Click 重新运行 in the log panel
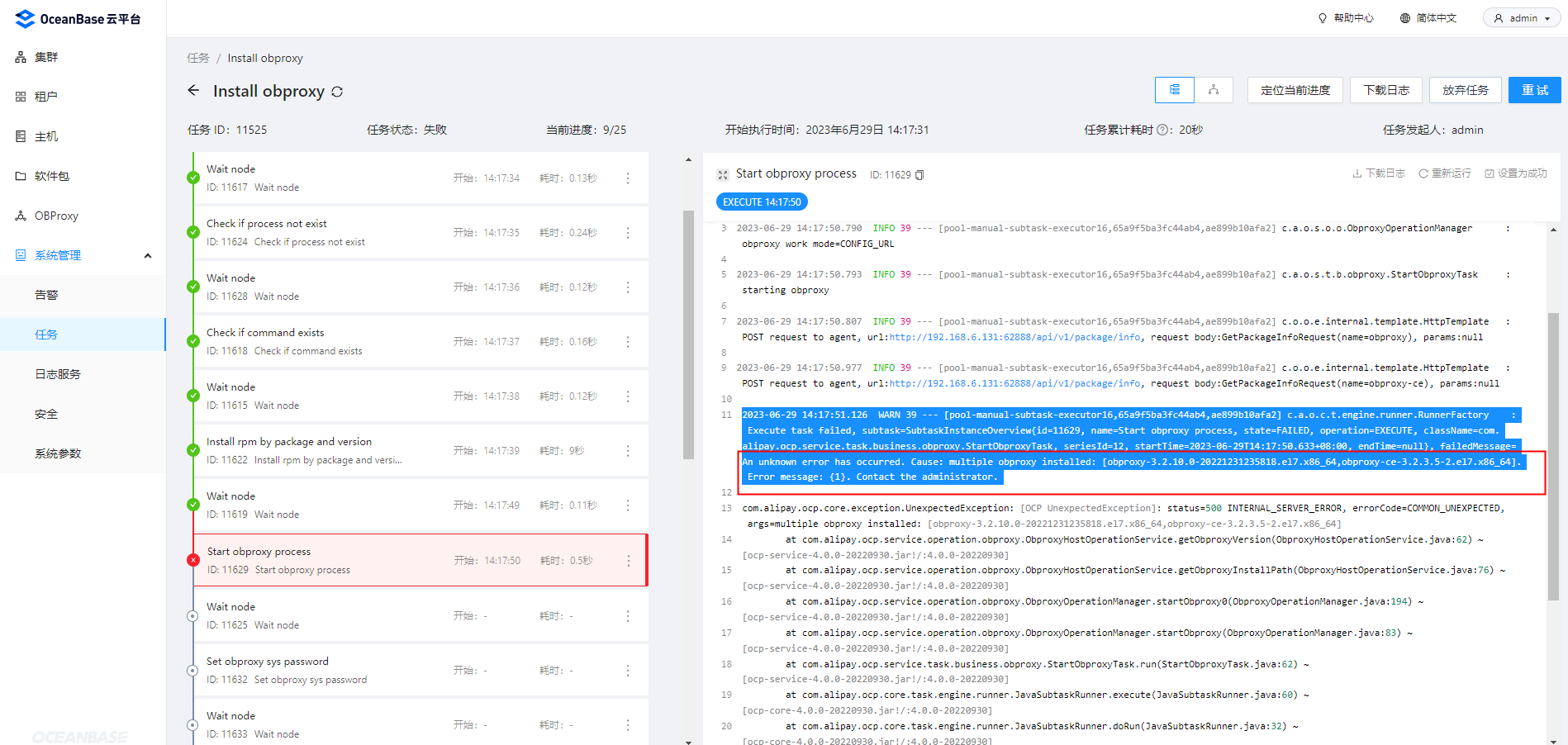The image size is (1568, 745). click(1445, 173)
